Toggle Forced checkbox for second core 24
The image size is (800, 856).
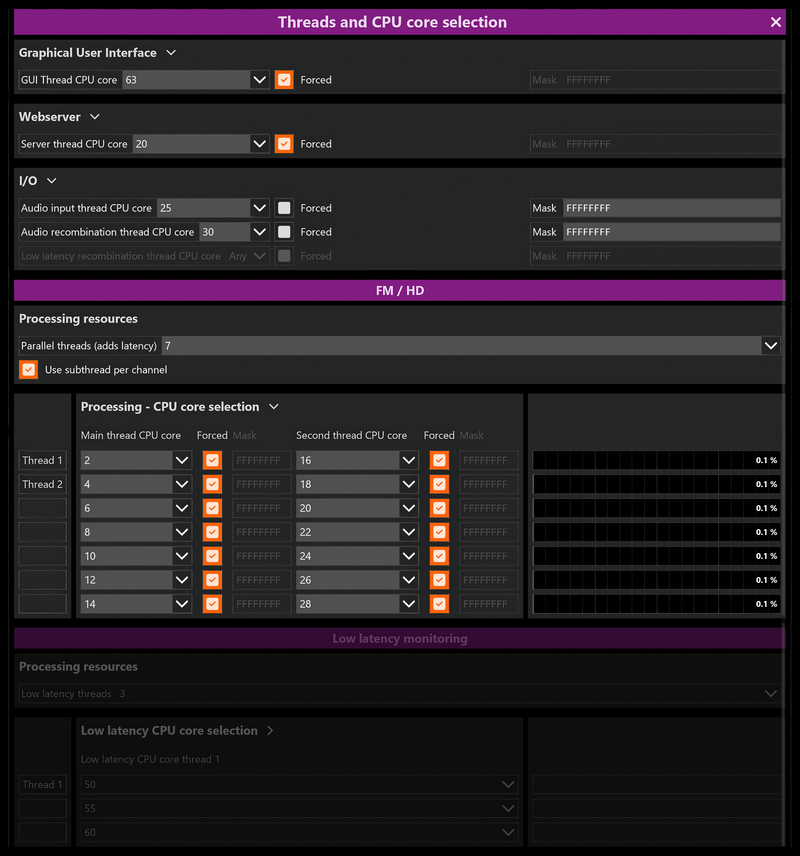(439, 556)
